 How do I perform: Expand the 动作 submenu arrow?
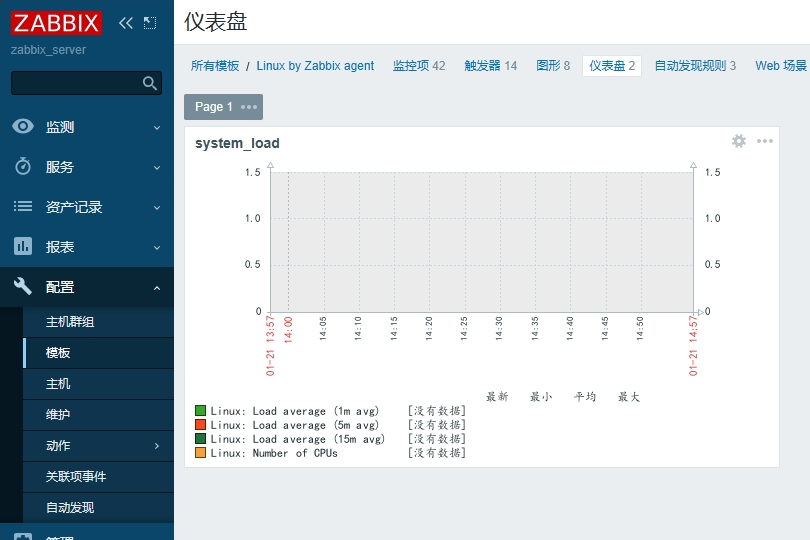point(157,446)
